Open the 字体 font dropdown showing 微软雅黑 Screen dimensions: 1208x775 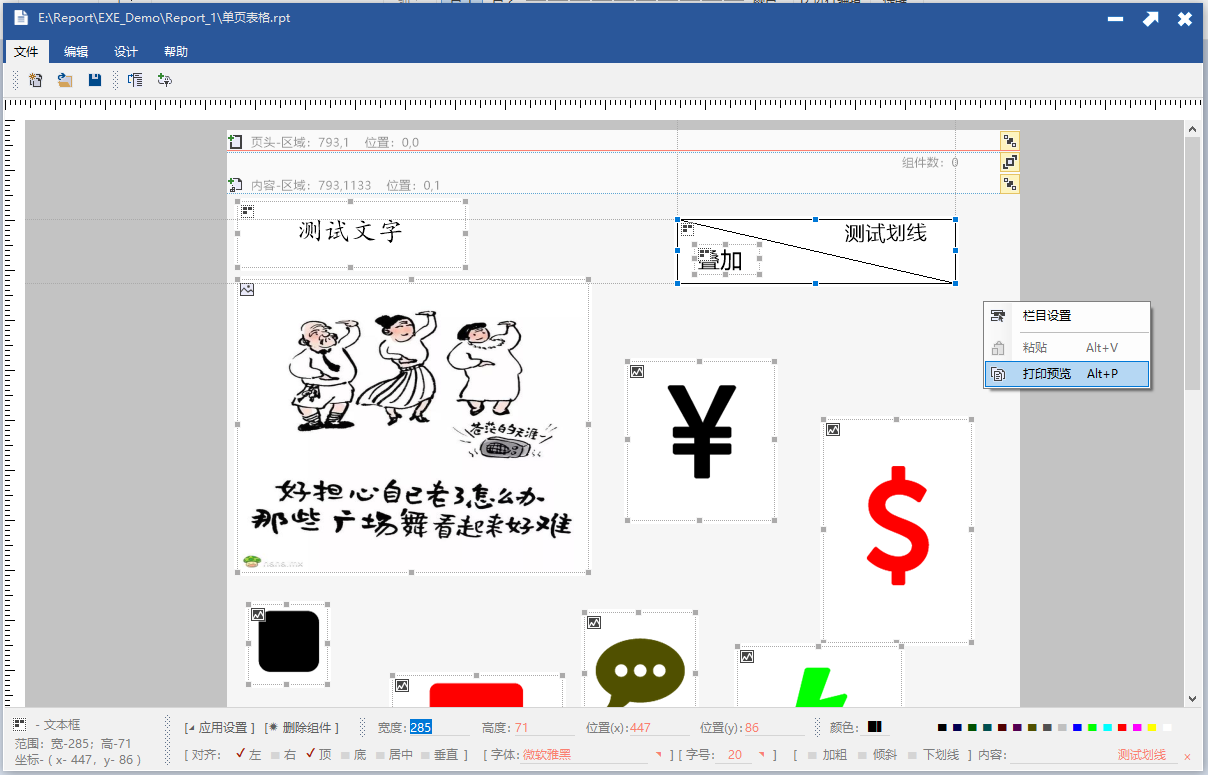(659, 754)
